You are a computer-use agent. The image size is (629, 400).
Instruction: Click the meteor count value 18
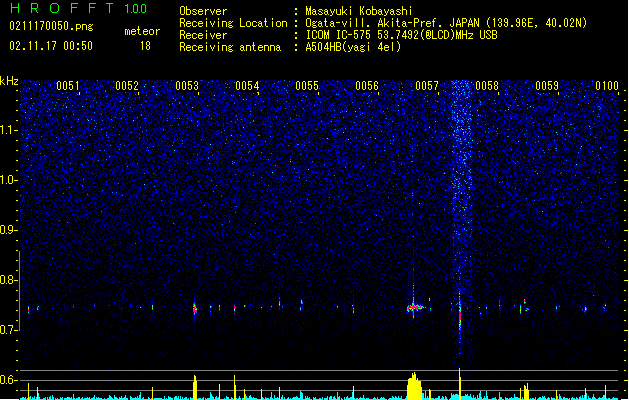pyautogui.click(x=145, y=46)
